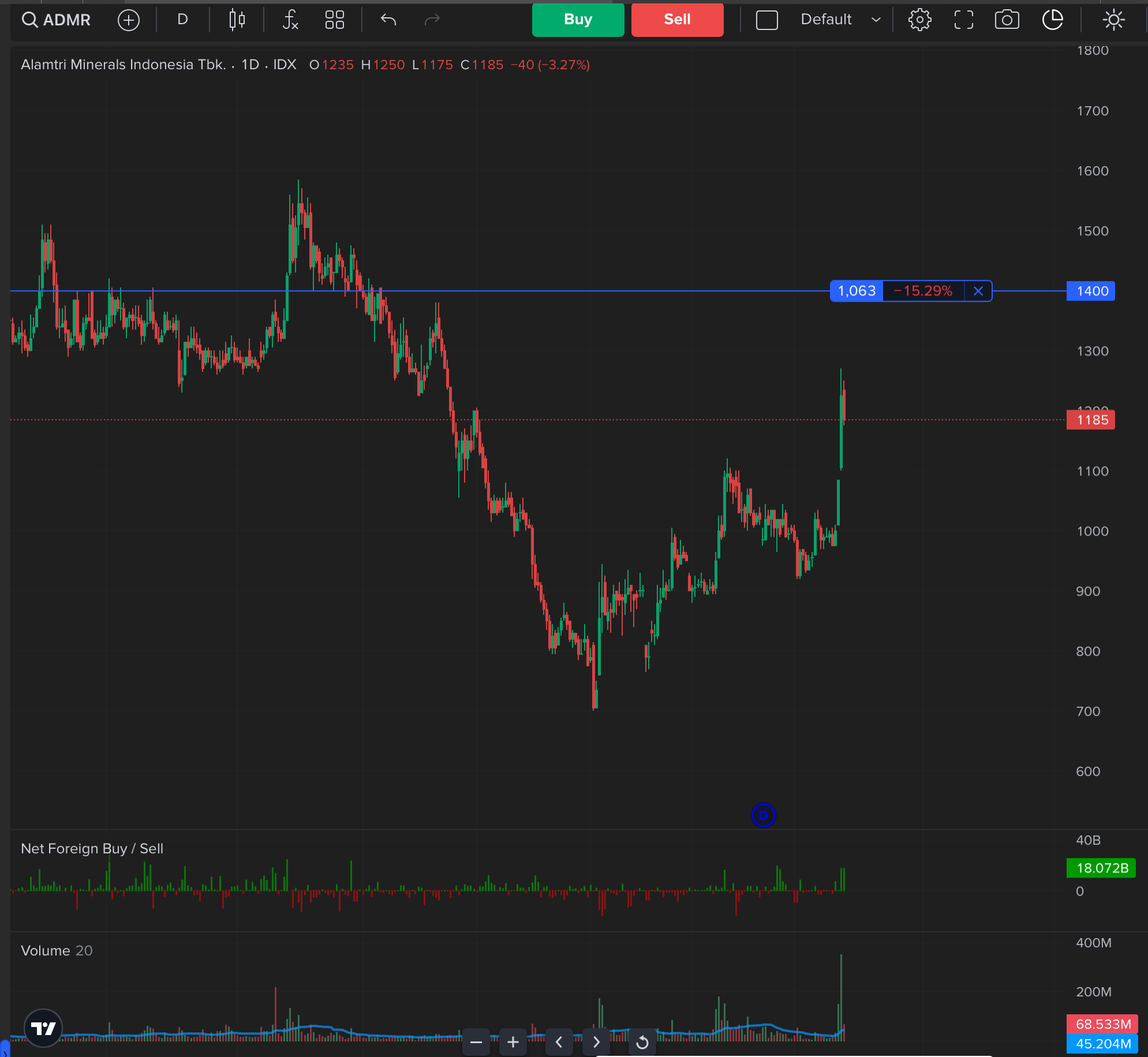Zoom in the chart with plus button
This screenshot has width=1148, height=1057.
coord(513,1042)
